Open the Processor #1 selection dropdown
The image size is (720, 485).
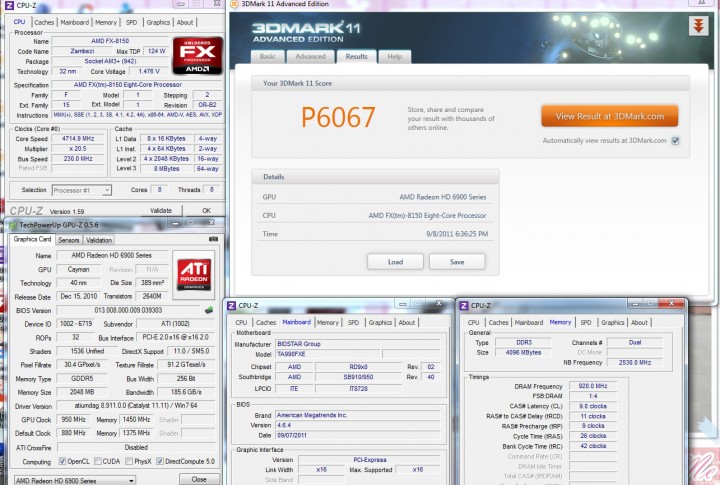click(82, 190)
